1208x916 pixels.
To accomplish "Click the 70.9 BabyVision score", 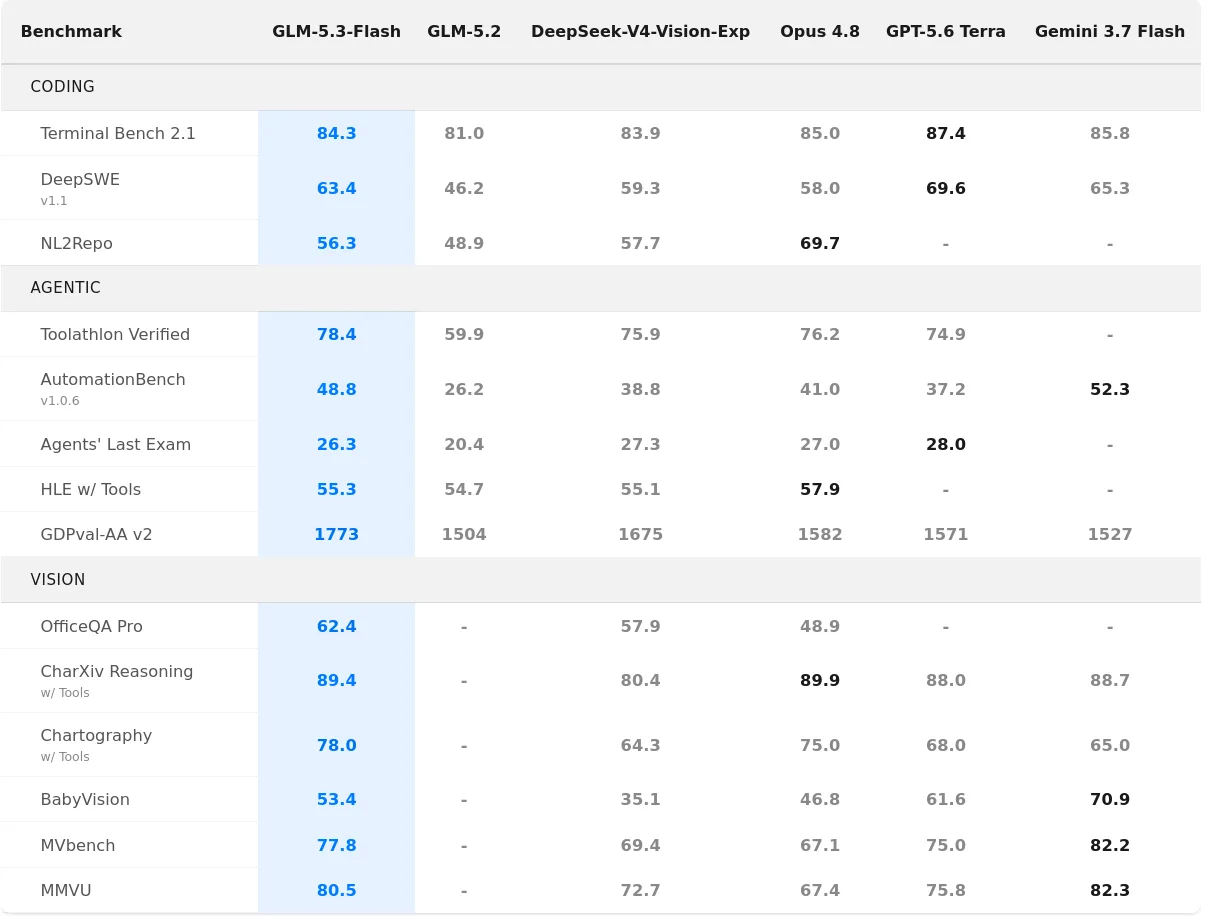I will (x=1110, y=800).
